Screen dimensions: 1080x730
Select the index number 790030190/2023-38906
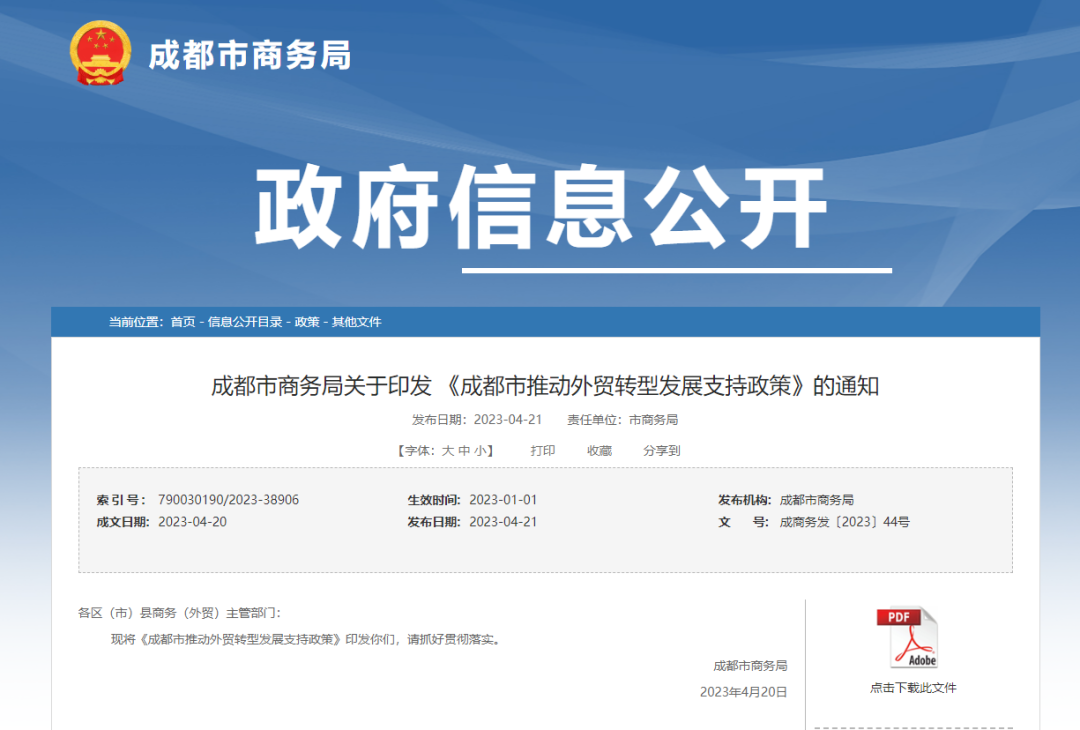pos(228,500)
